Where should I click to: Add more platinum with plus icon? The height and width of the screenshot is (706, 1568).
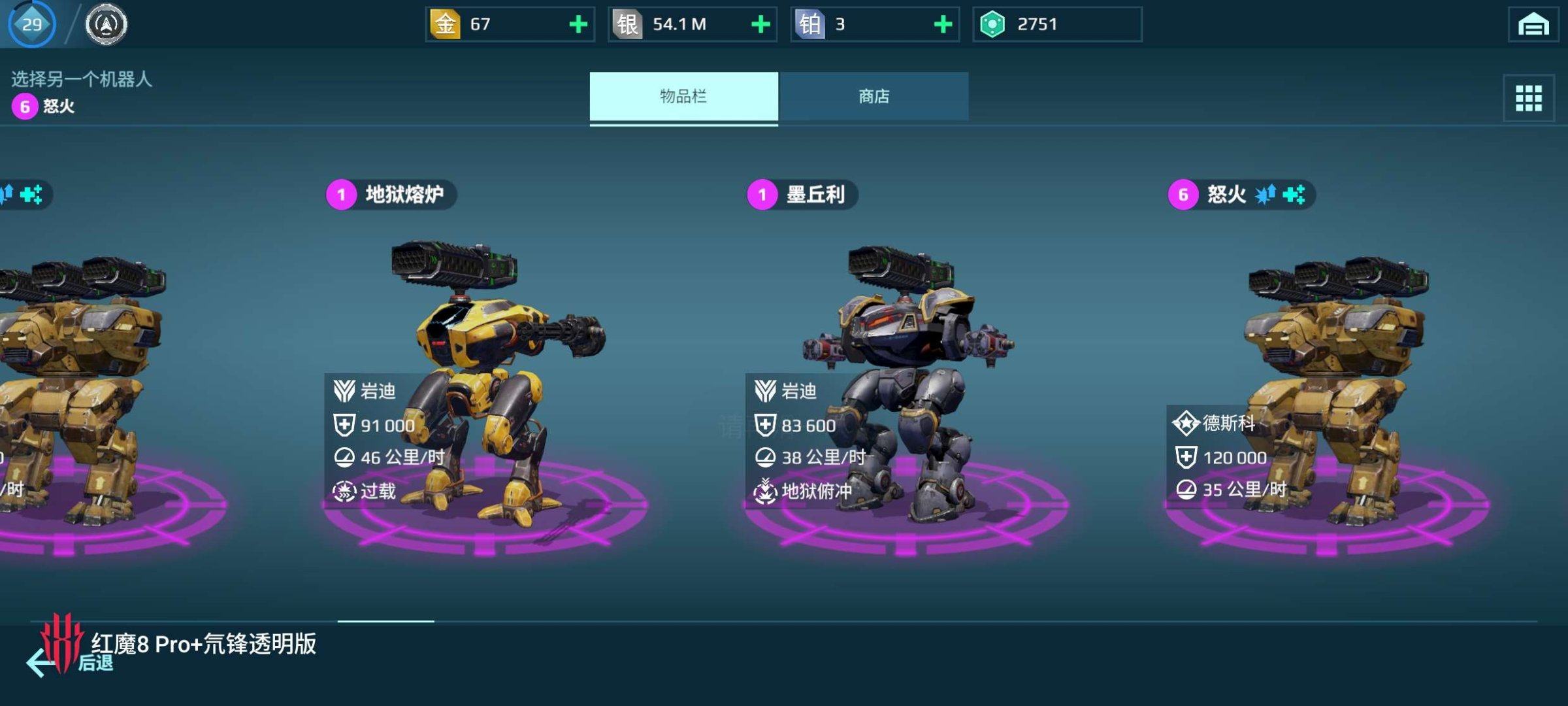[x=943, y=25]
